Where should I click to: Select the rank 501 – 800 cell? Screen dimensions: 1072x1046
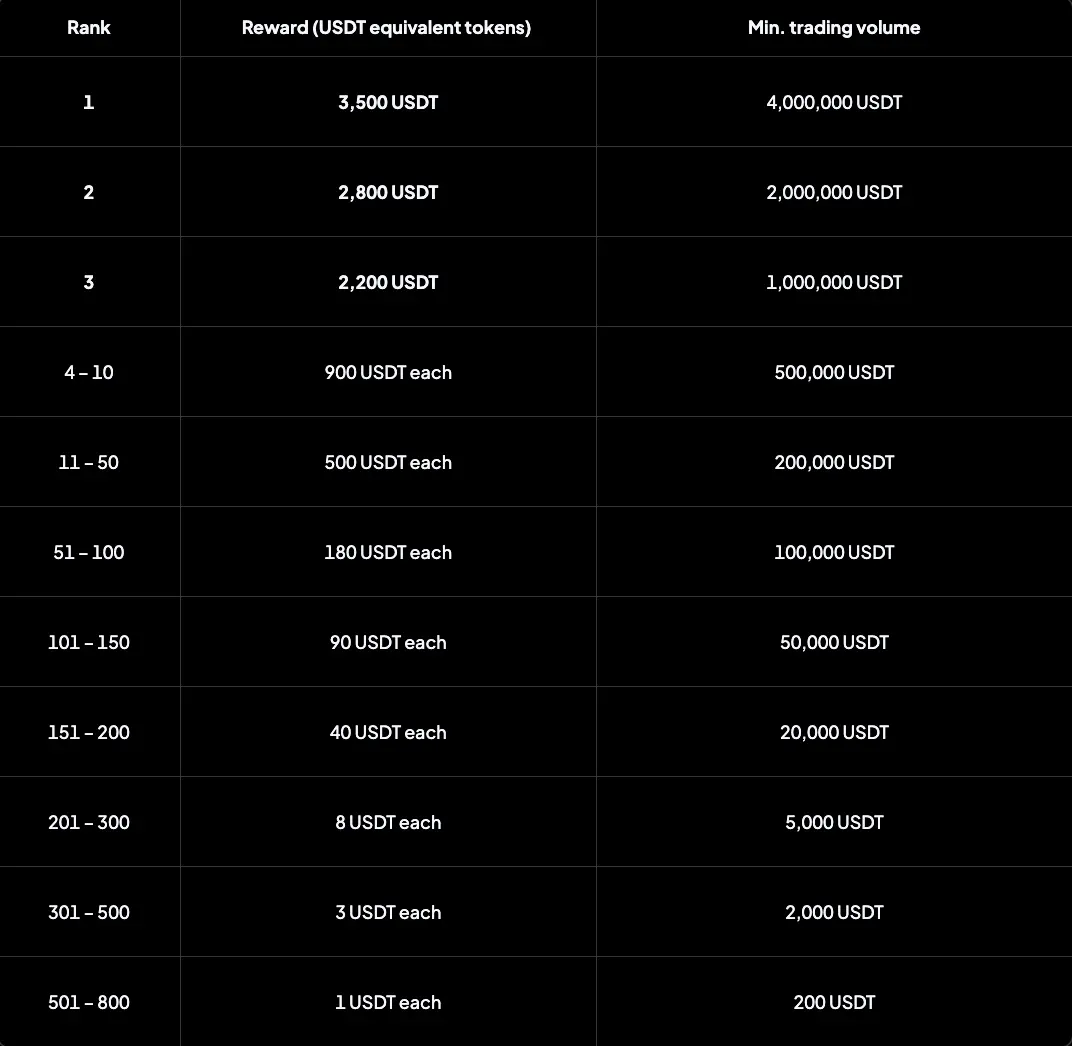89,1002
